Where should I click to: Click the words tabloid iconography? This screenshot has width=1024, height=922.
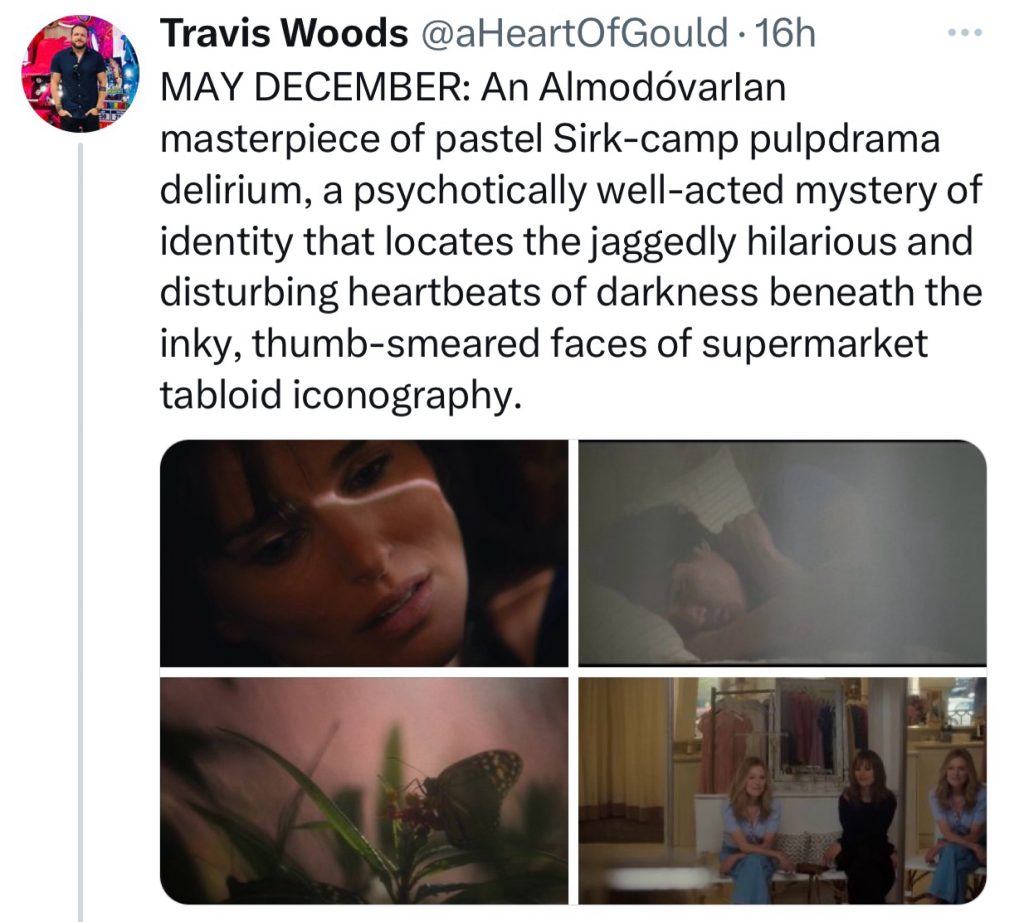[x=341, y=395]
